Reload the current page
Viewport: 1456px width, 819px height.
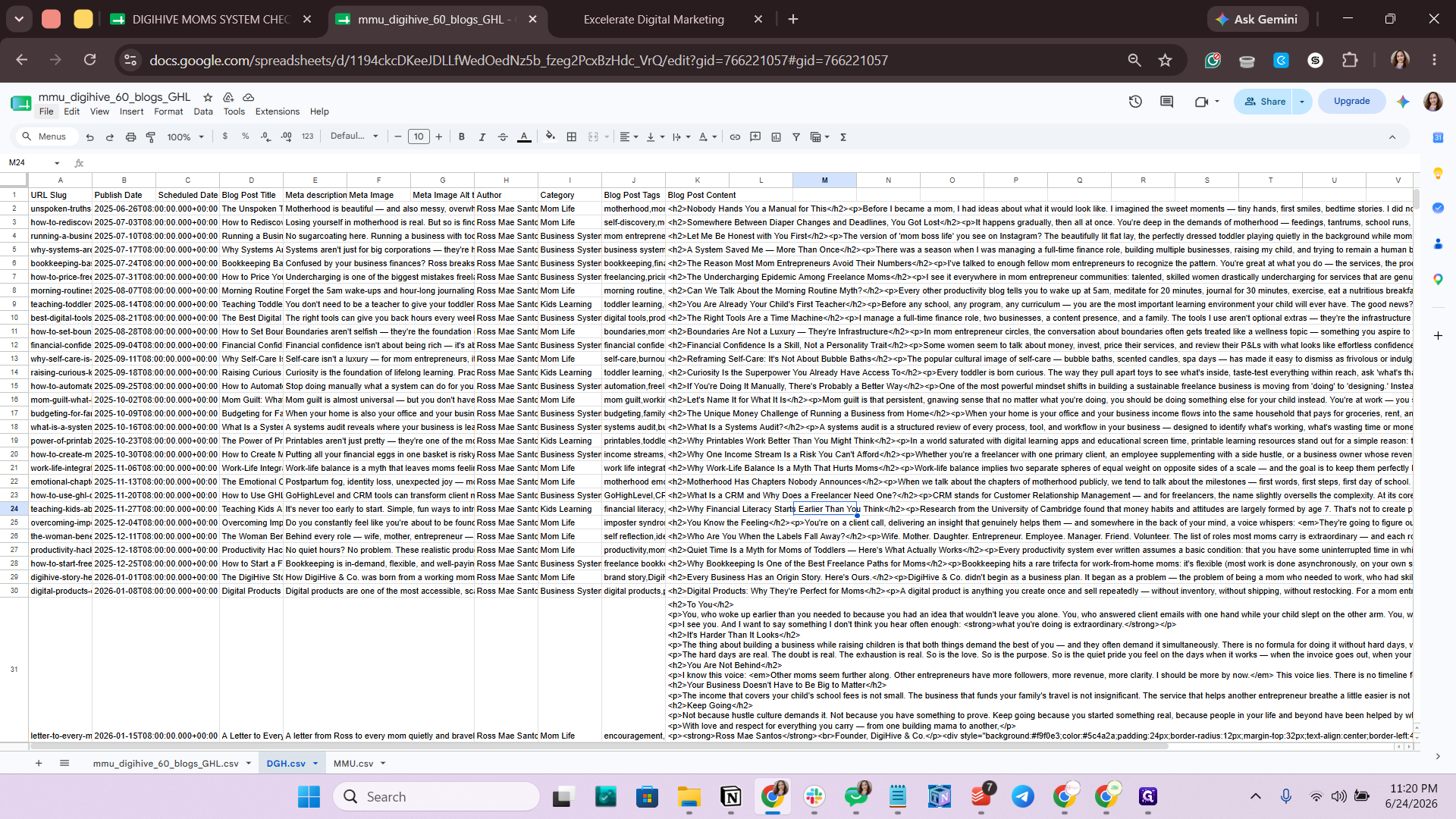click(89, 60)
